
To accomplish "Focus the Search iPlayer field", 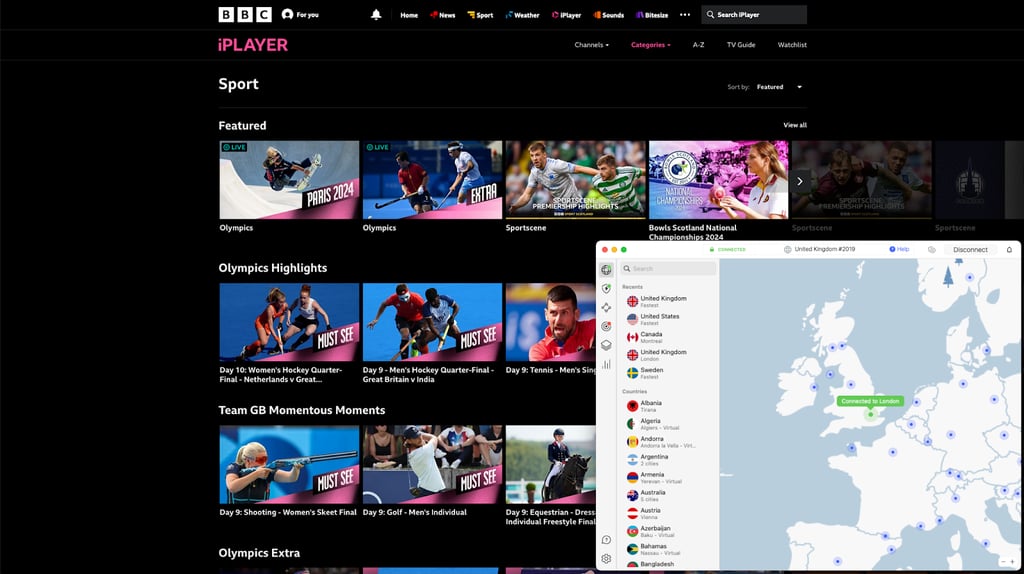I will pyautogui.click(x=754, y=14).
